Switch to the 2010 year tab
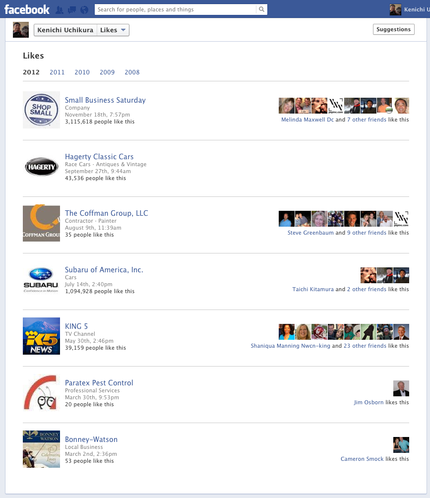 (x=82, y=72)
